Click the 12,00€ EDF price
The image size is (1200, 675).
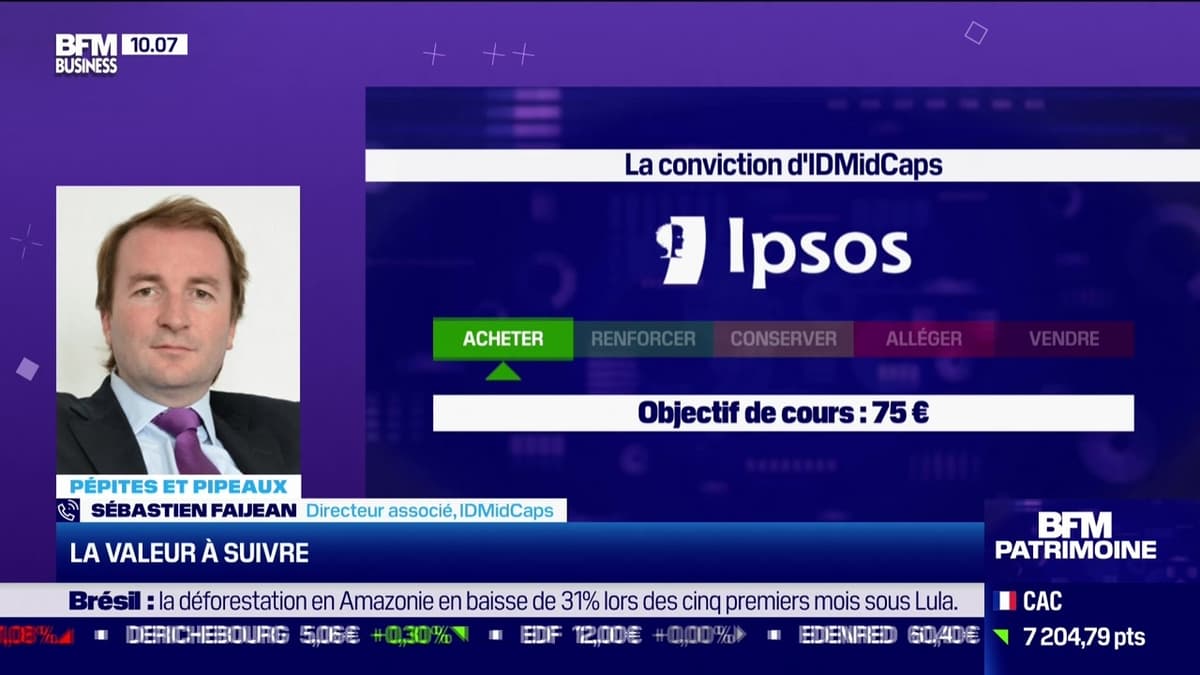click(605, 635)
